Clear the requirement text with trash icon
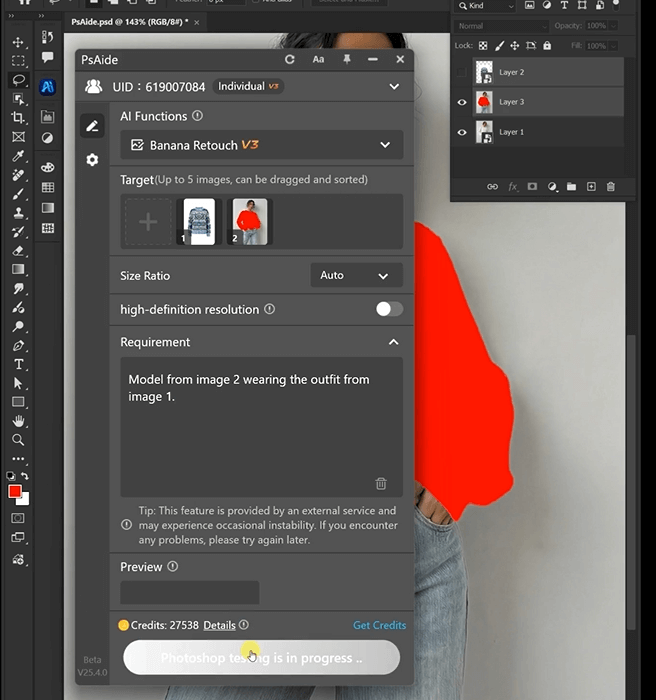Viewport: 656px width, 700px height. pyautogui.click(x=381, y=484)
